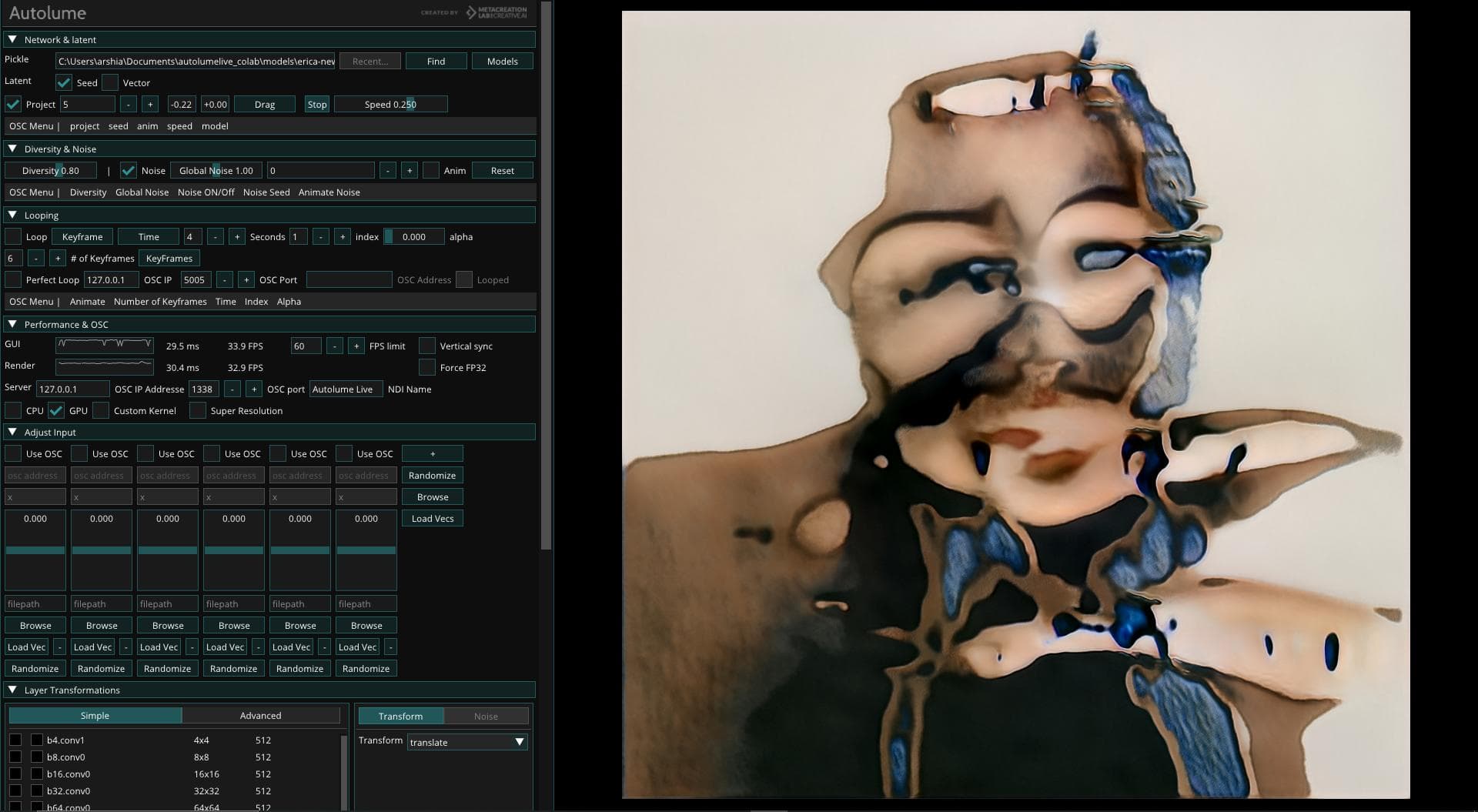Open the Transform type dropdown showing translate
This screenshot has height=812, width=1478.
(467, 742)
